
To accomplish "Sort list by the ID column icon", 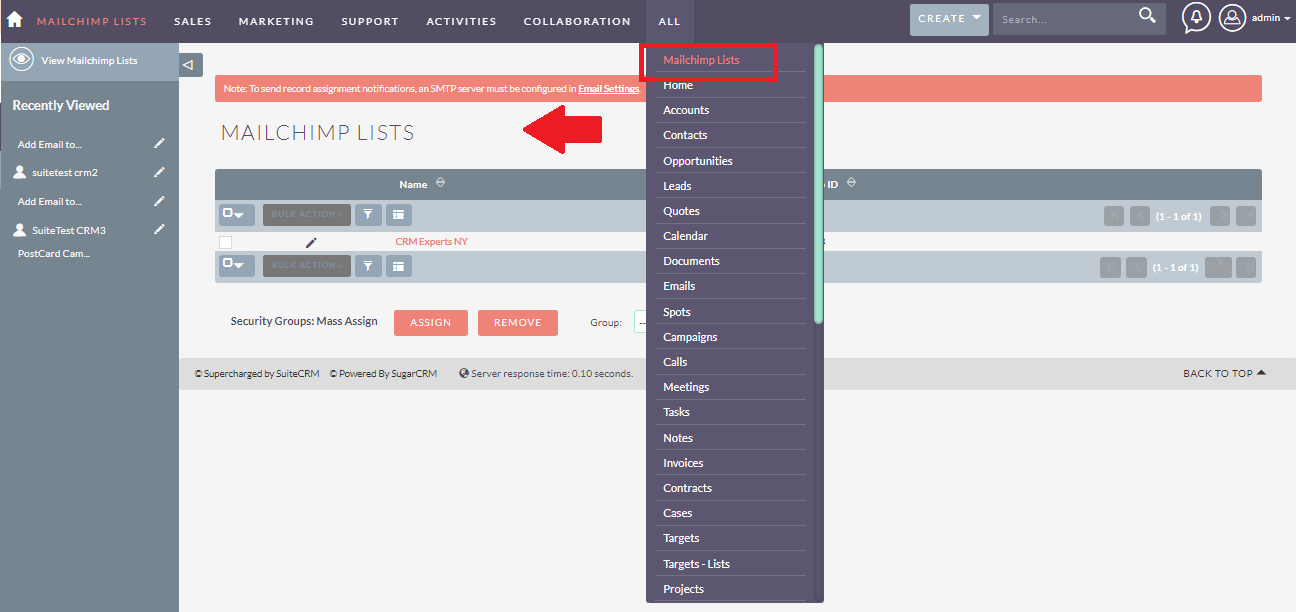I will pyautogui.click(x=851, y=183).
